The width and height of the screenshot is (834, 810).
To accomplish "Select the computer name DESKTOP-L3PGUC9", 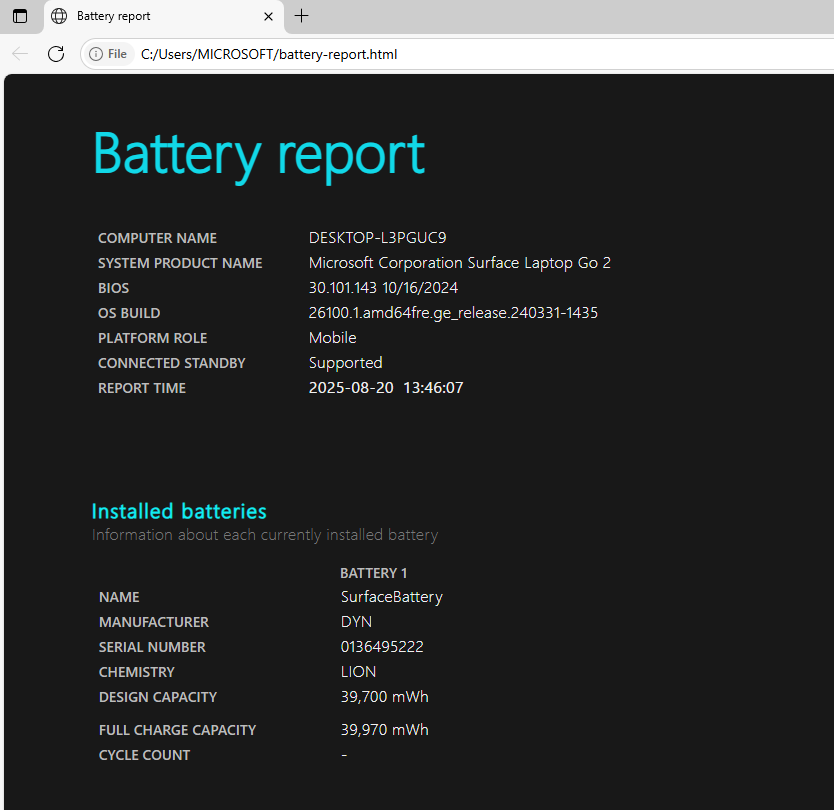I will click(x=377, y=238).
